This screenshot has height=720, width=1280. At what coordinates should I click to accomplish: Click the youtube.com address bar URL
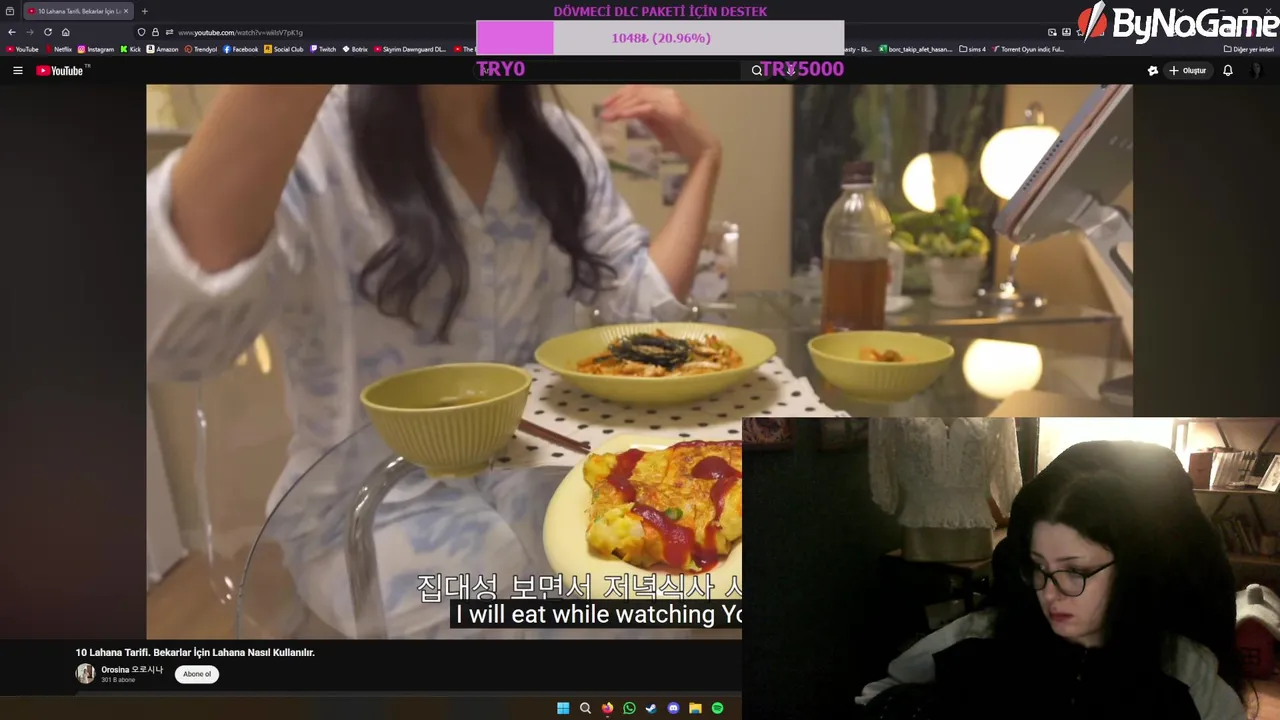(x=240, y=32)
